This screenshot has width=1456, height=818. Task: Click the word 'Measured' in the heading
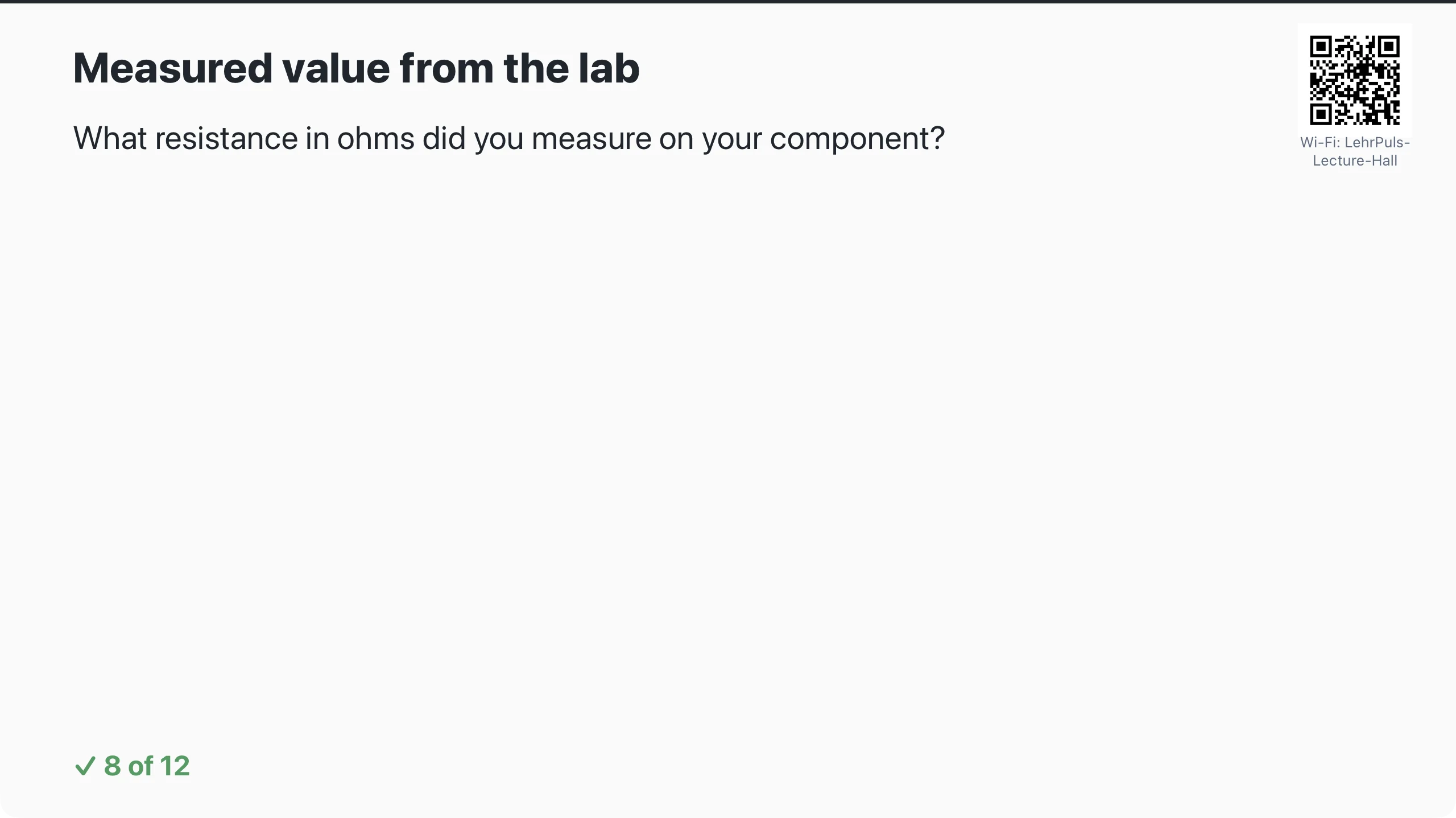click(173, 68)
